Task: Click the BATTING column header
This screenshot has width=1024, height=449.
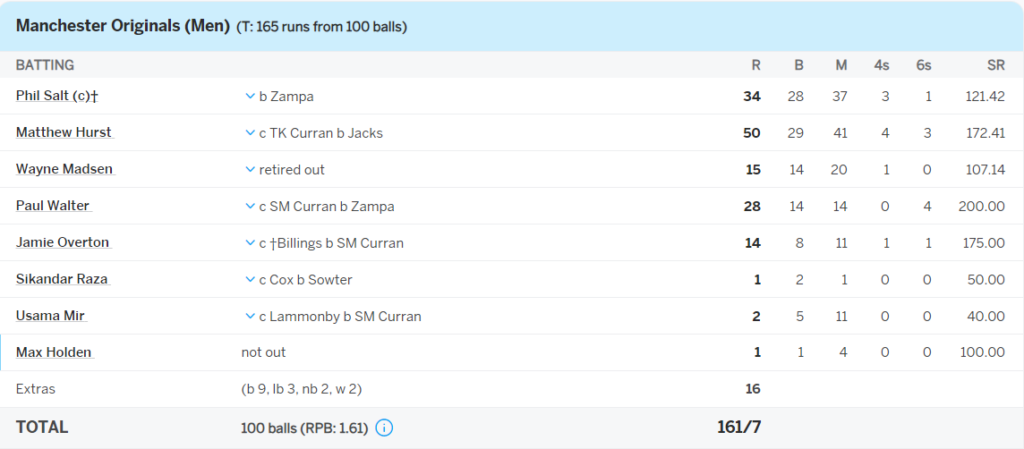Action: point(45,65)
